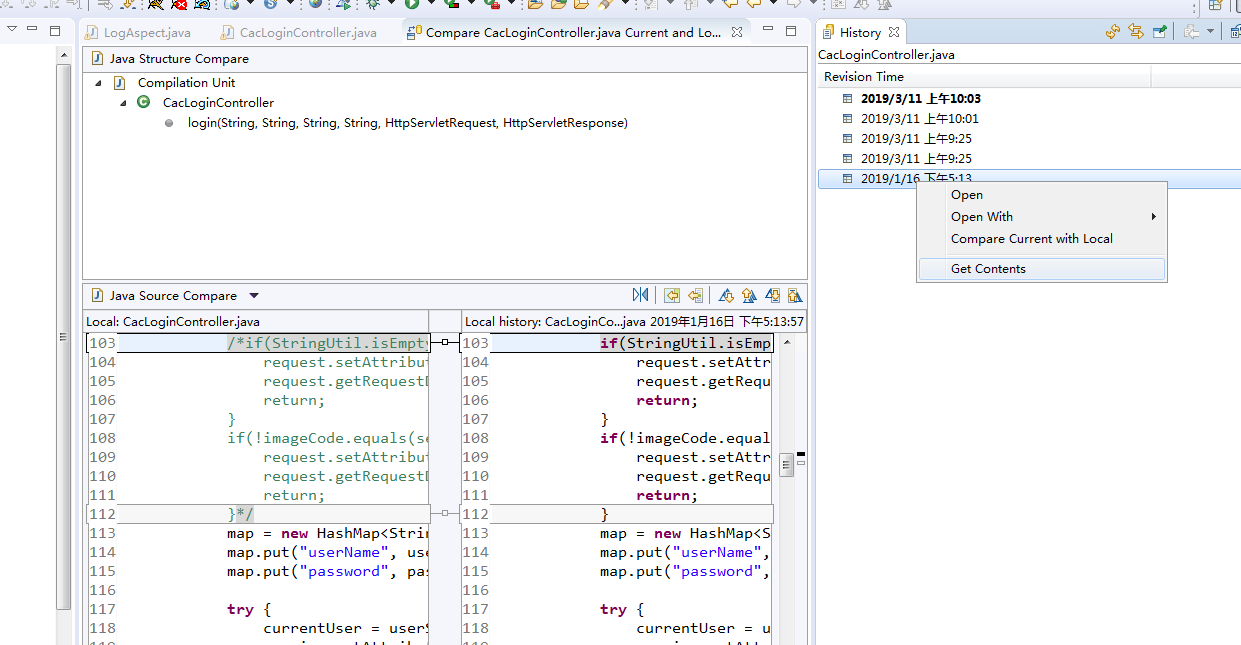Select revision 2019/3/11 上午10:01
This screenshot has width=1241, height=645.
920,119
